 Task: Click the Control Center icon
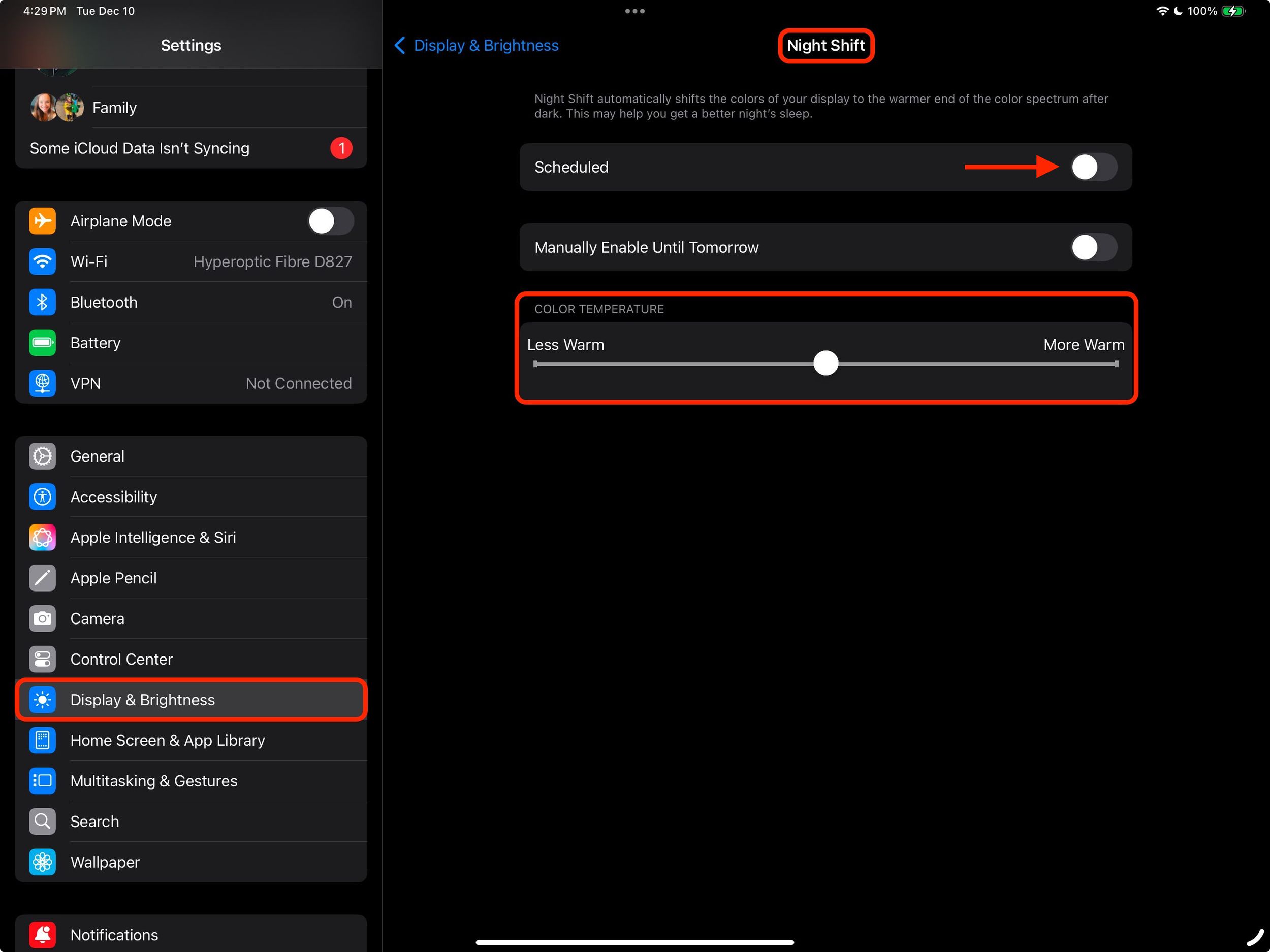coord(42,659)
